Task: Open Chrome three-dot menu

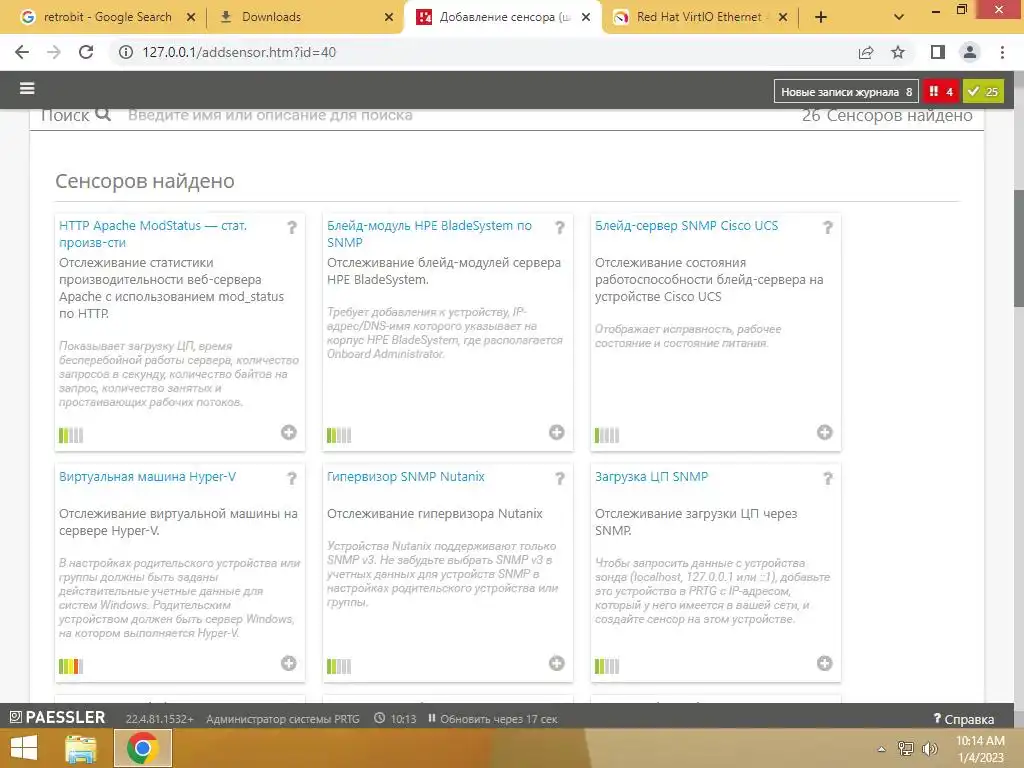Action: click(x=1002, y=52)
